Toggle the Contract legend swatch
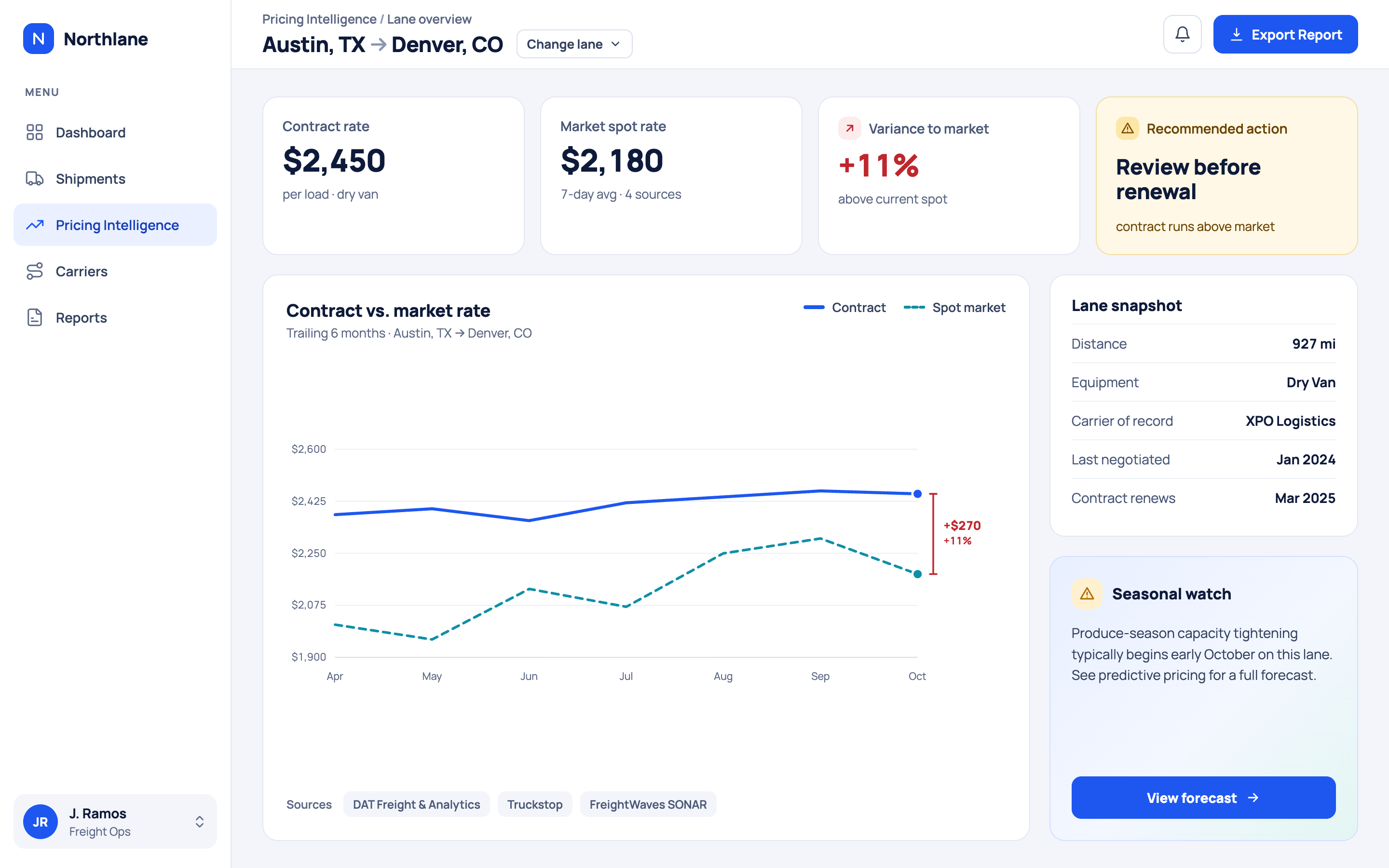Image resolution: width=1389 pixels, height=868 pixels. (814, 308)
